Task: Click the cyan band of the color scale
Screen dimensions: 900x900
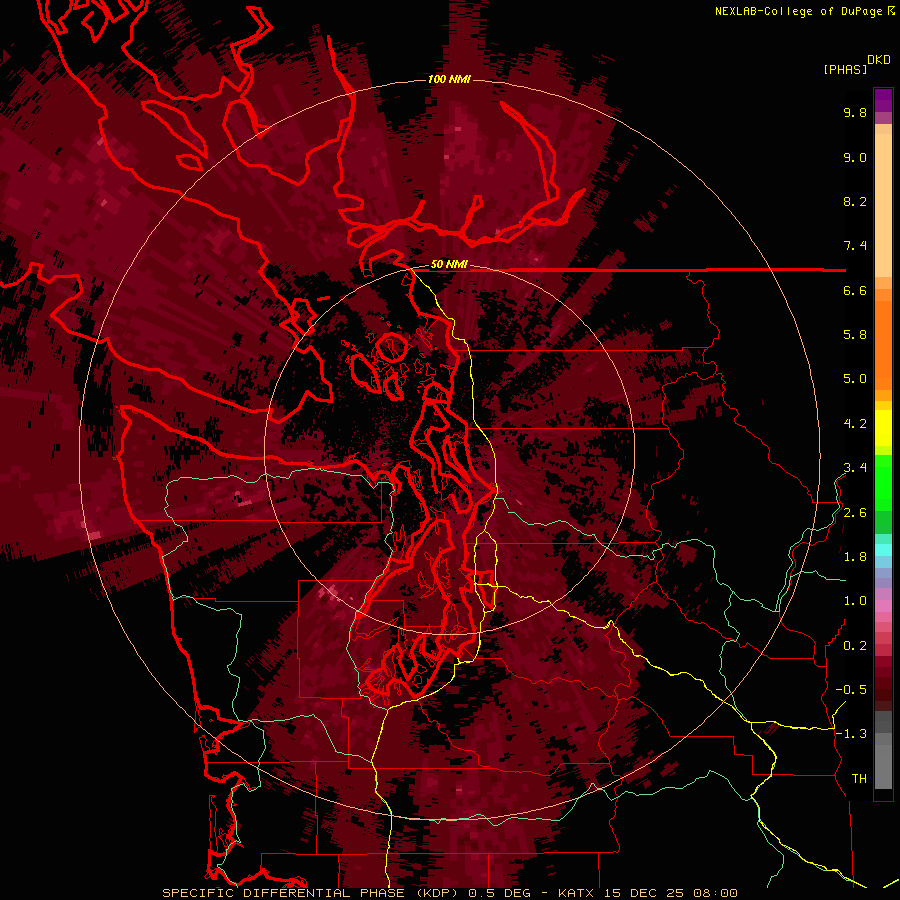Action: pyautogui.click(x=883, y=549)
